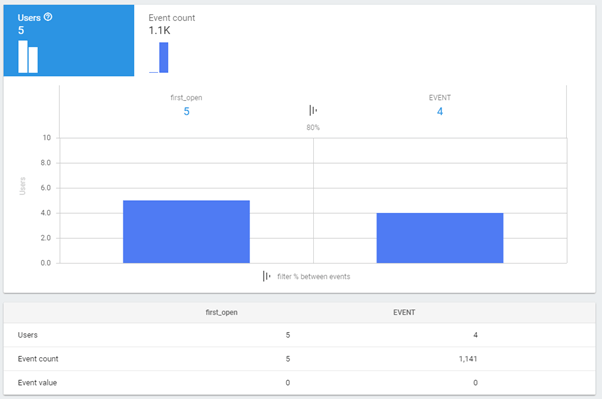Click the EVENT table column header
This screenshot has height=399, width=602.
404,312
